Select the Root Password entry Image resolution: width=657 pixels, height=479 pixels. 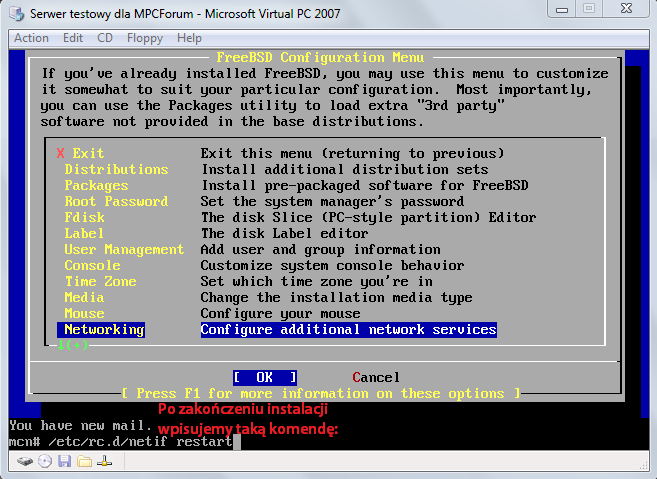click(x=116, y=202)
